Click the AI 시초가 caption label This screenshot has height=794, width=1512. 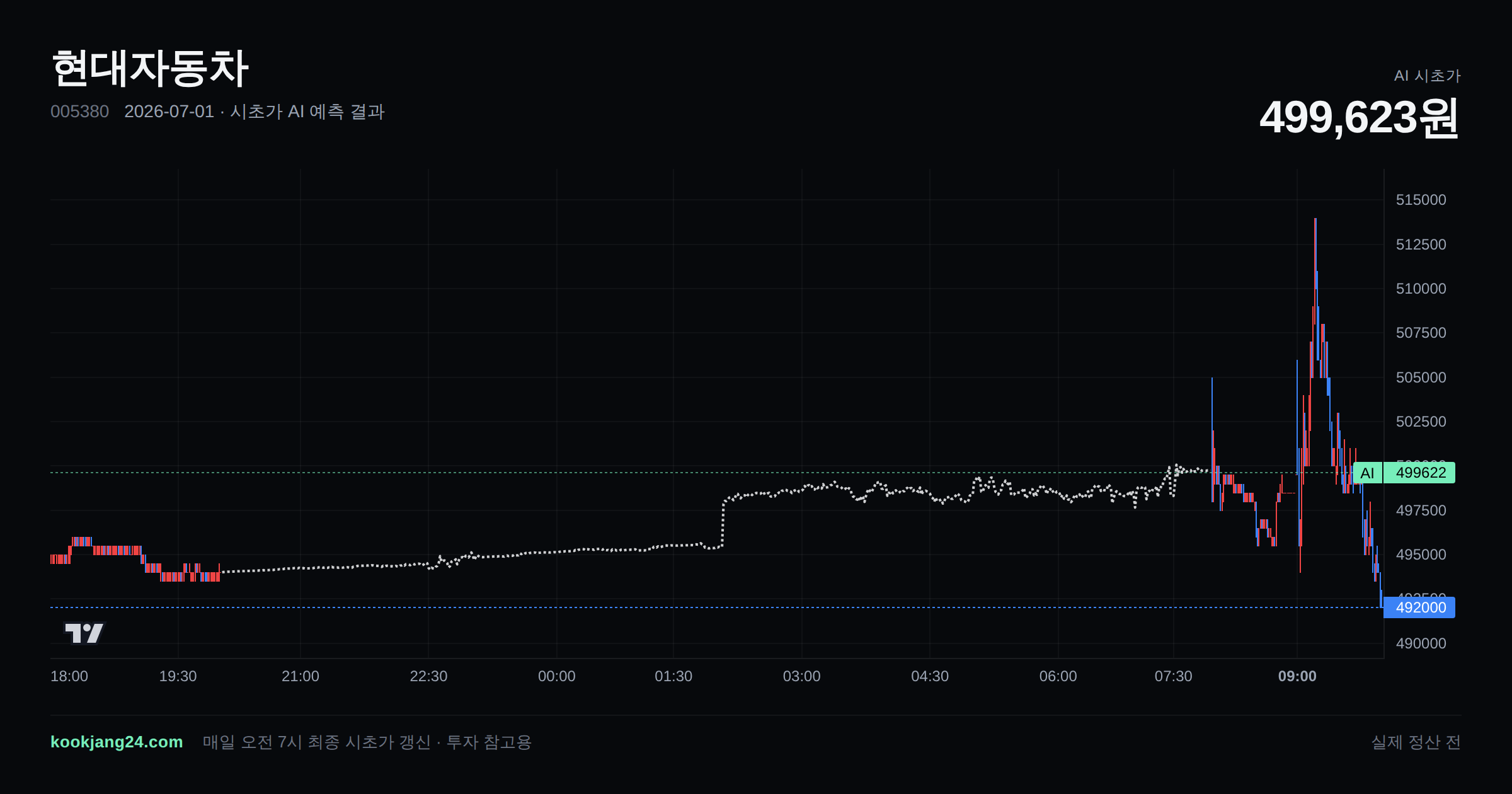pos(1427,76)
